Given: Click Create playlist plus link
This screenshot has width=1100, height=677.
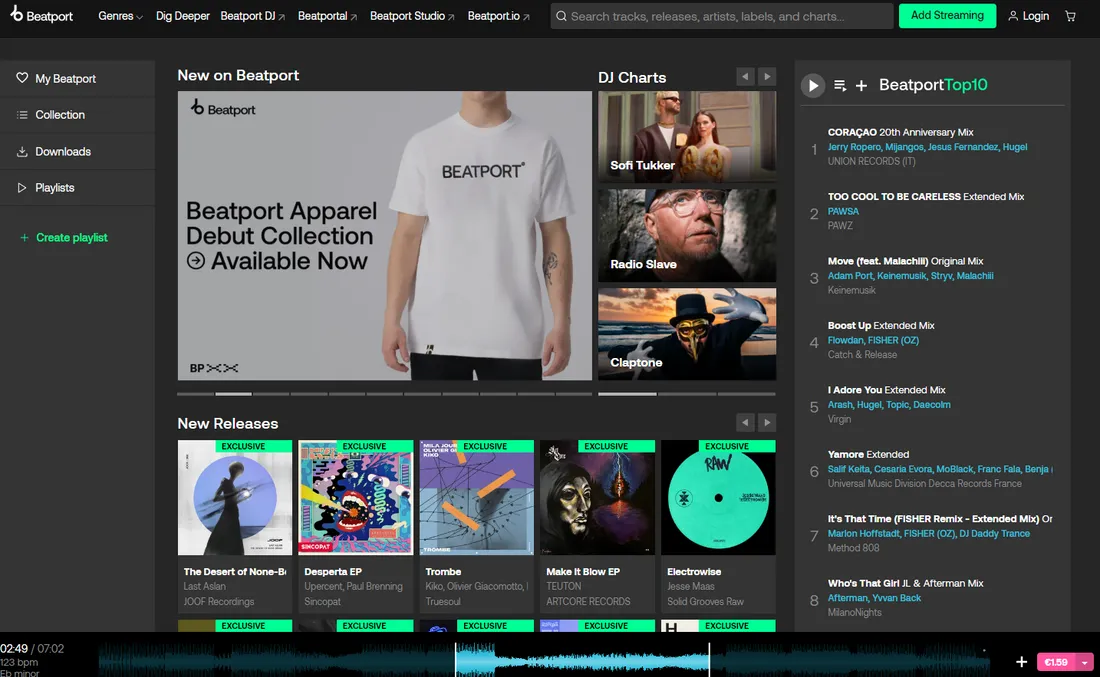Looking at the screenshot, I should [x=64, y=237].
